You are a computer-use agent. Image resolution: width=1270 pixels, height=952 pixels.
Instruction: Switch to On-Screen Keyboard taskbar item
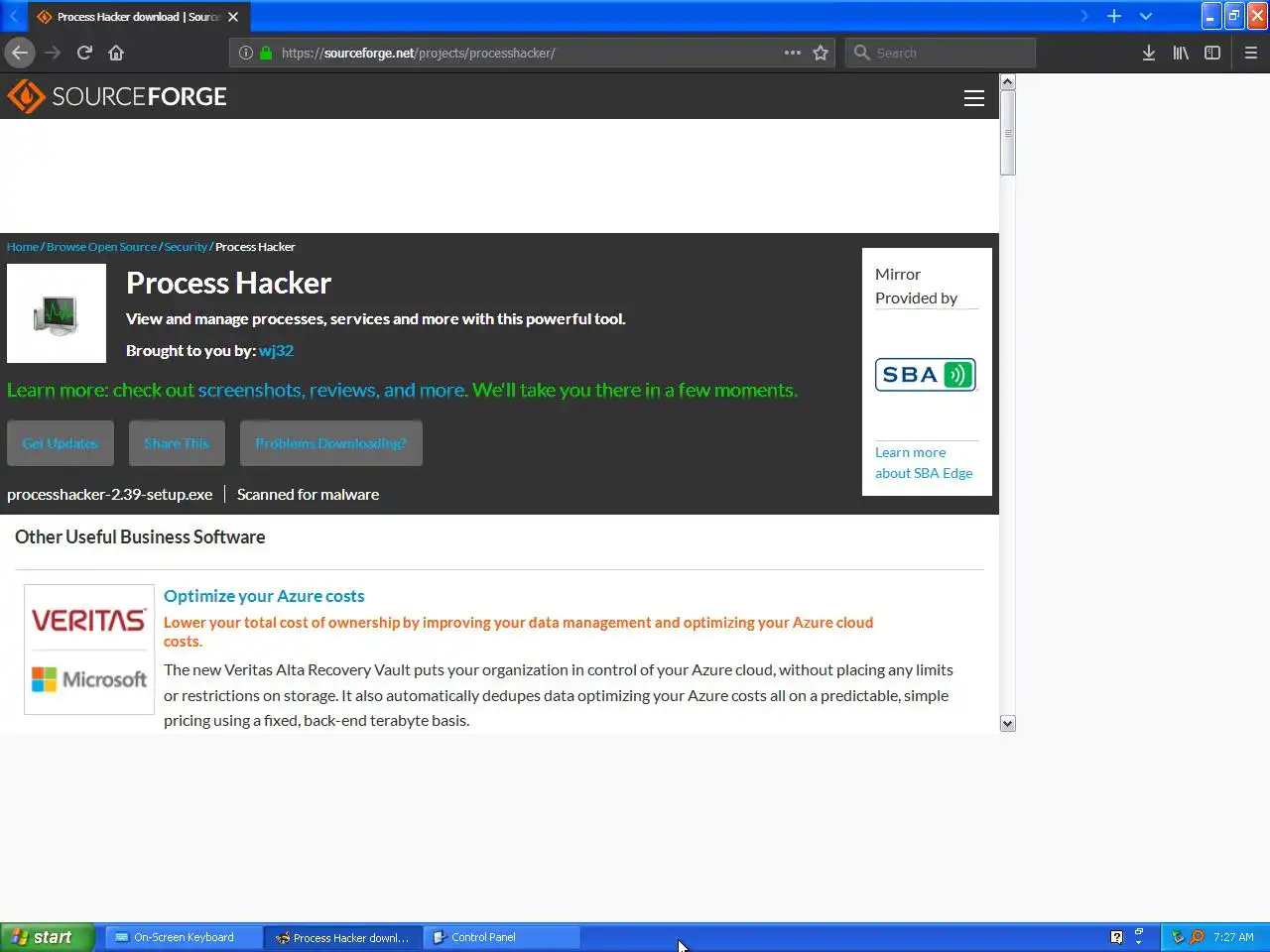coord(184,937)
